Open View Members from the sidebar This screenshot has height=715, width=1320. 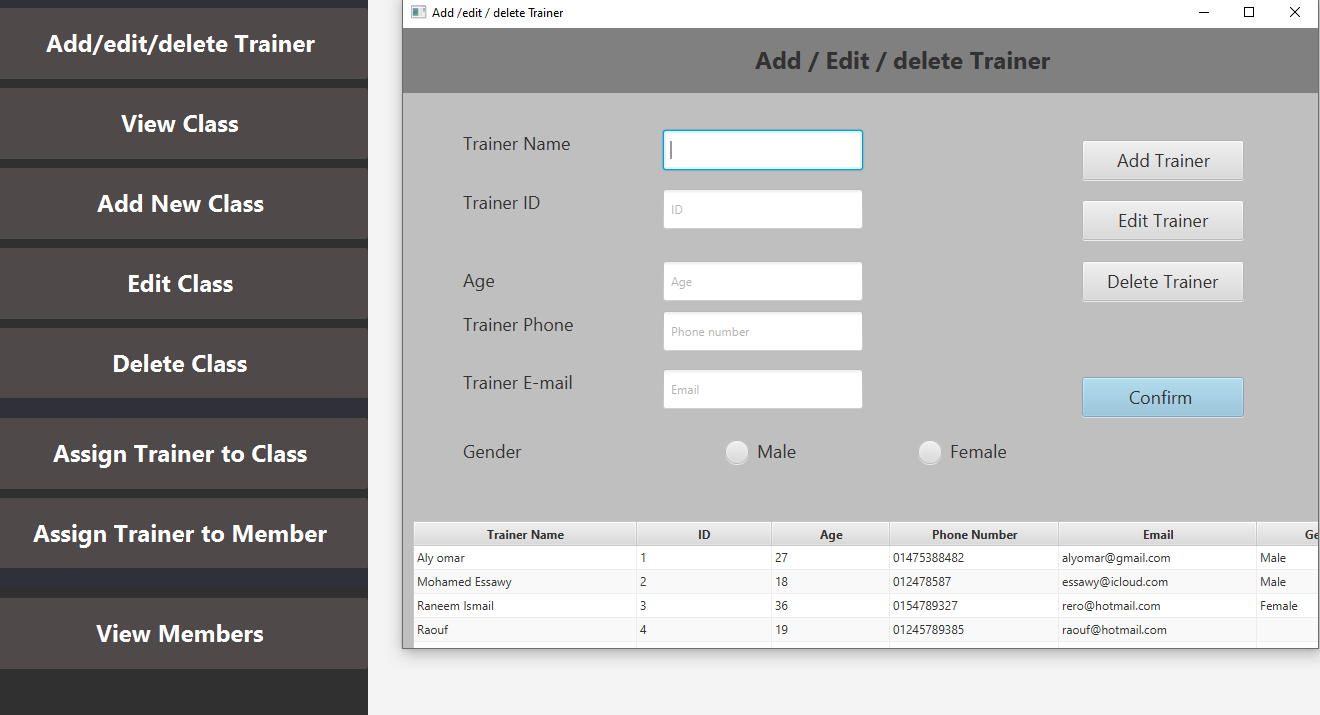(180, 633)
